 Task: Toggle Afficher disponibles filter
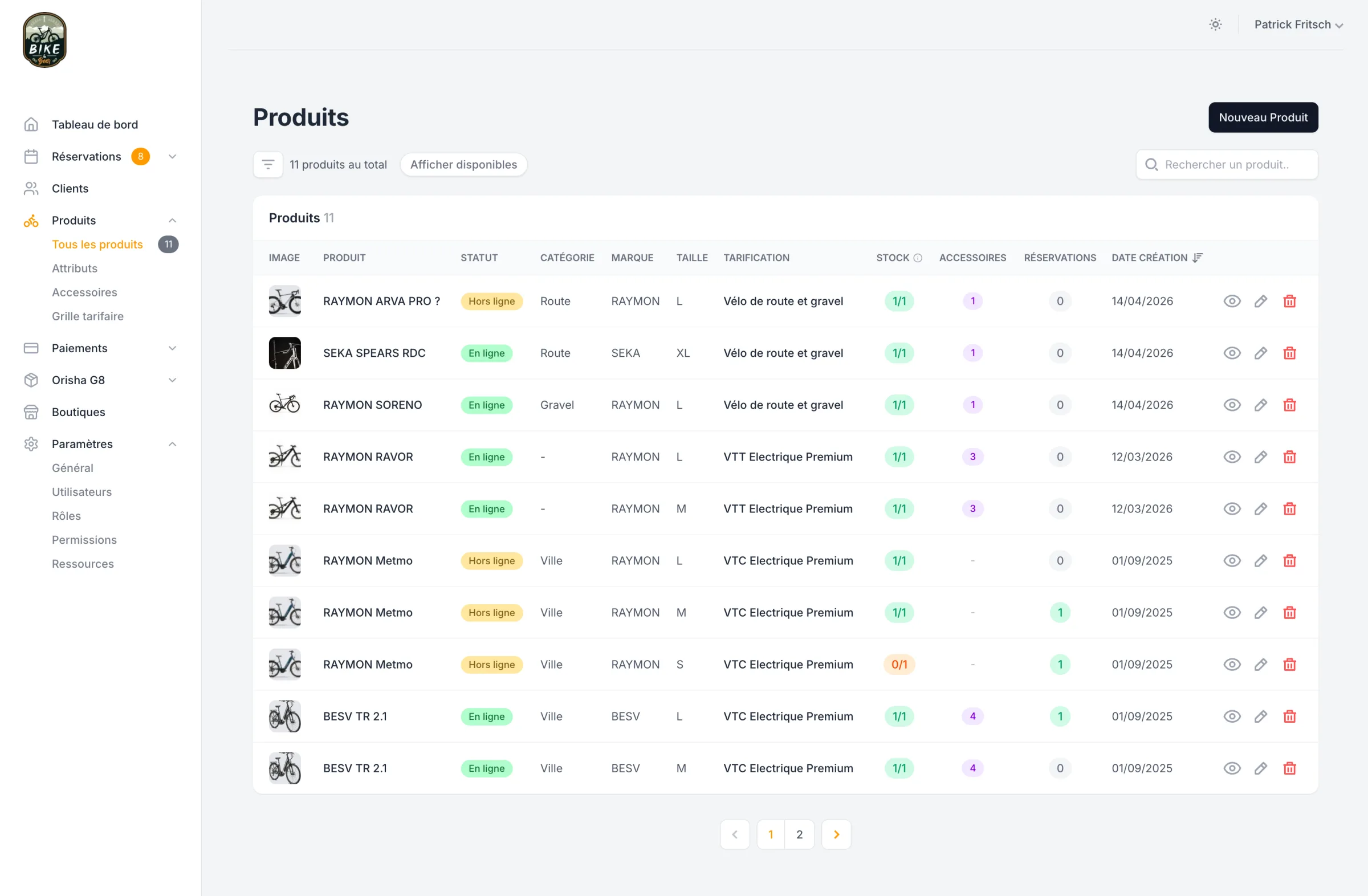tap(463, 164)
